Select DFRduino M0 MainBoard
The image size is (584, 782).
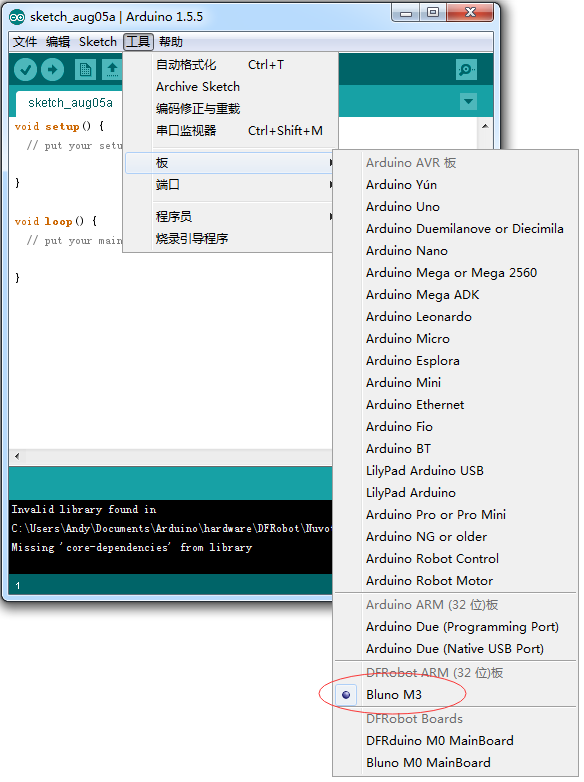click(x=456, y=741)
